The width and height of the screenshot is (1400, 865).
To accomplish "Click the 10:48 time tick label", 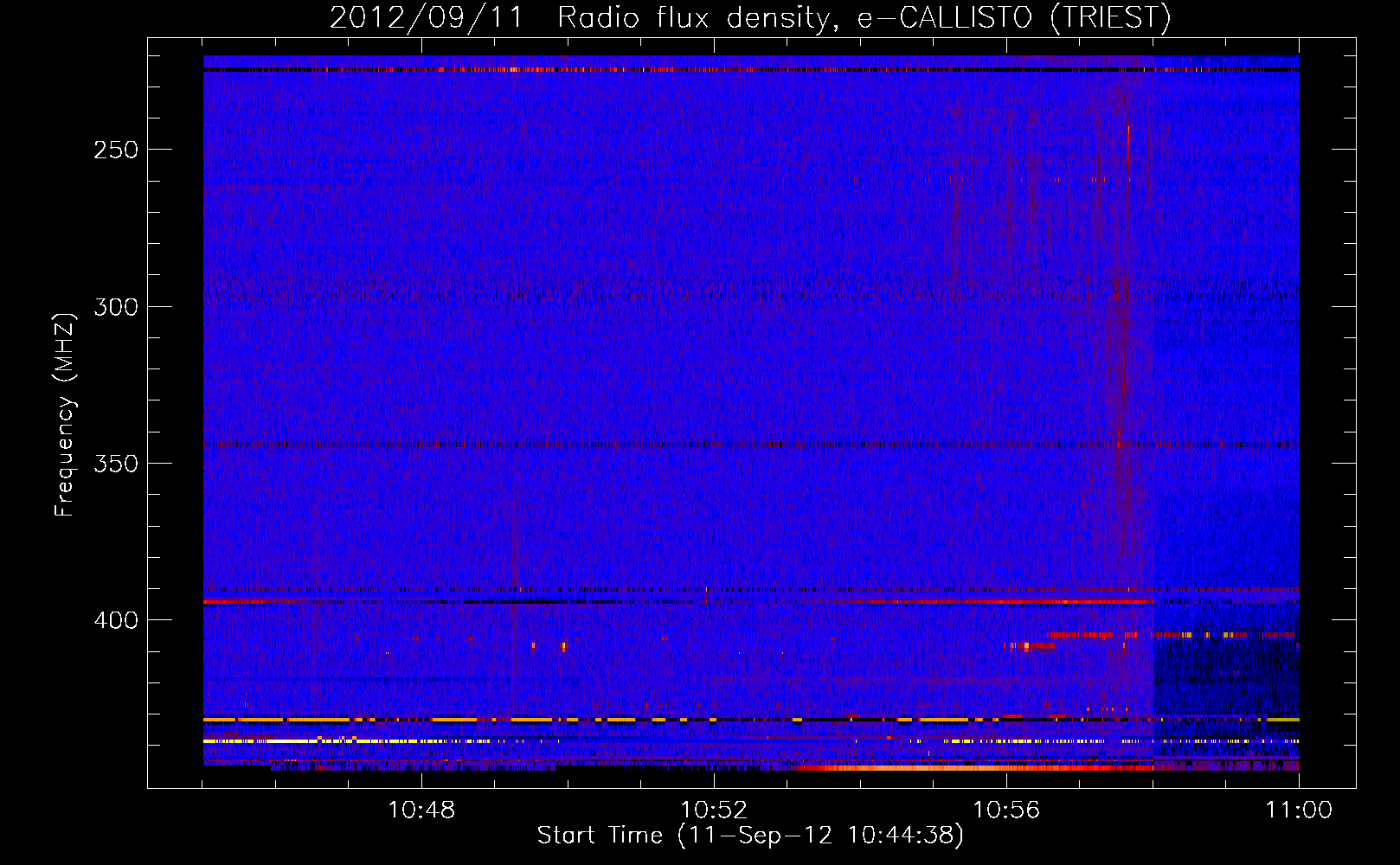I will (x=421, y=811).
